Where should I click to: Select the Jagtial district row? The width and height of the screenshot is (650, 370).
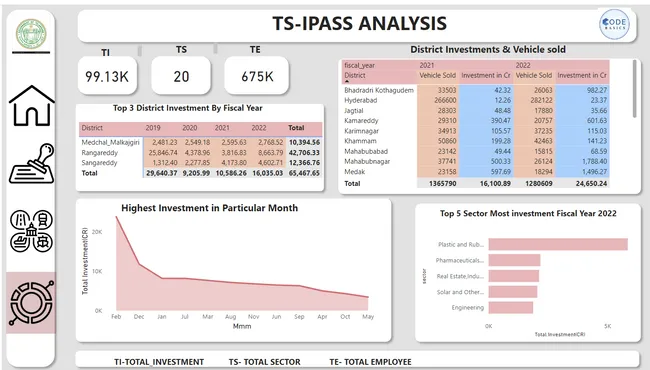(475, 111)
